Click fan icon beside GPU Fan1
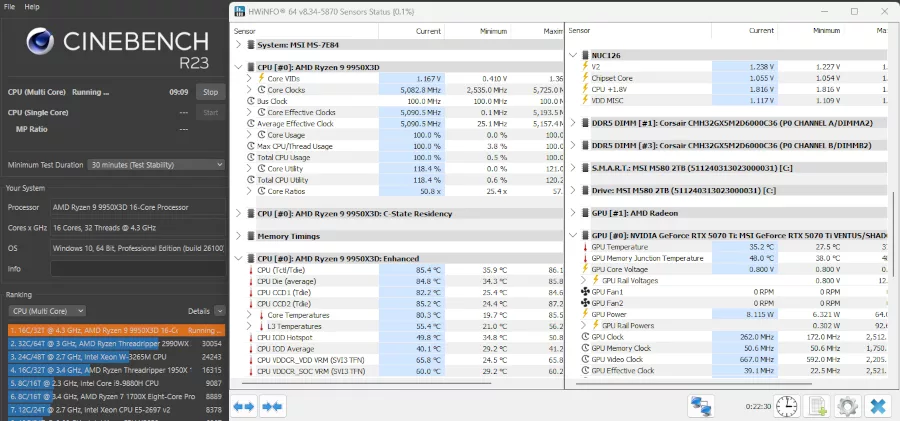The width and height of the screenshot is (900, 421). (x=585, y=292)
